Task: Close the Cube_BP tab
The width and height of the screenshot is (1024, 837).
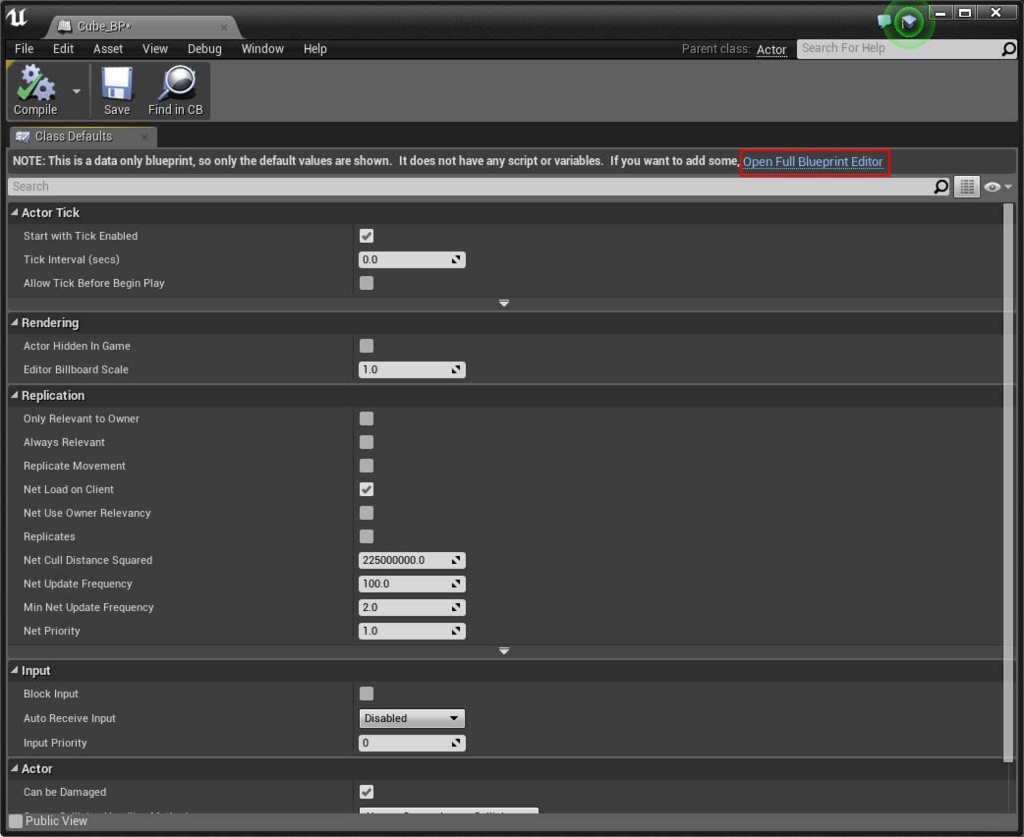Action: (x=224, y=27)
